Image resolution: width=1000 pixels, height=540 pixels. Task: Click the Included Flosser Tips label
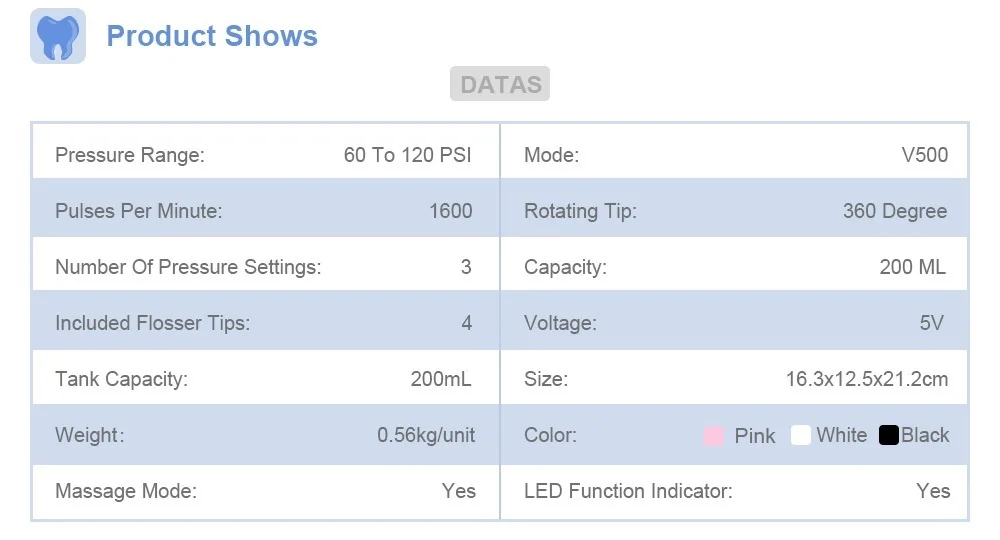(x=152, y=323)
